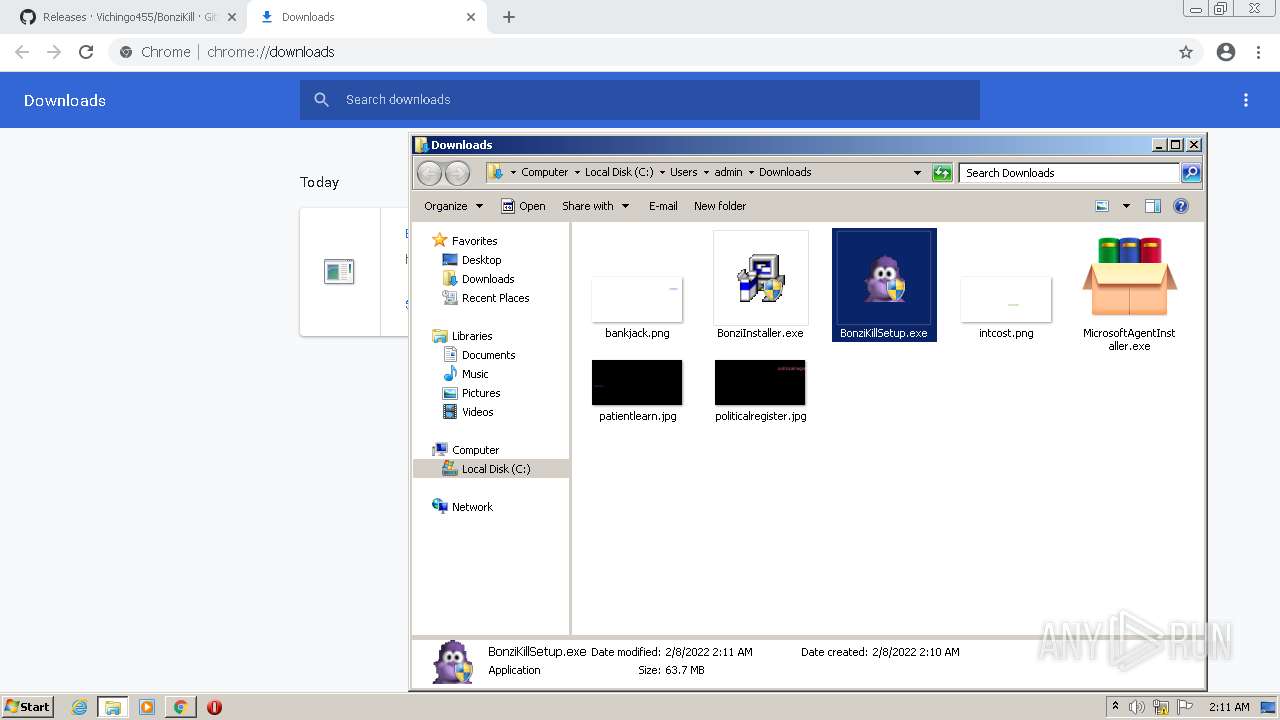Select the bankjack.png thumbnail

(637, 299)
